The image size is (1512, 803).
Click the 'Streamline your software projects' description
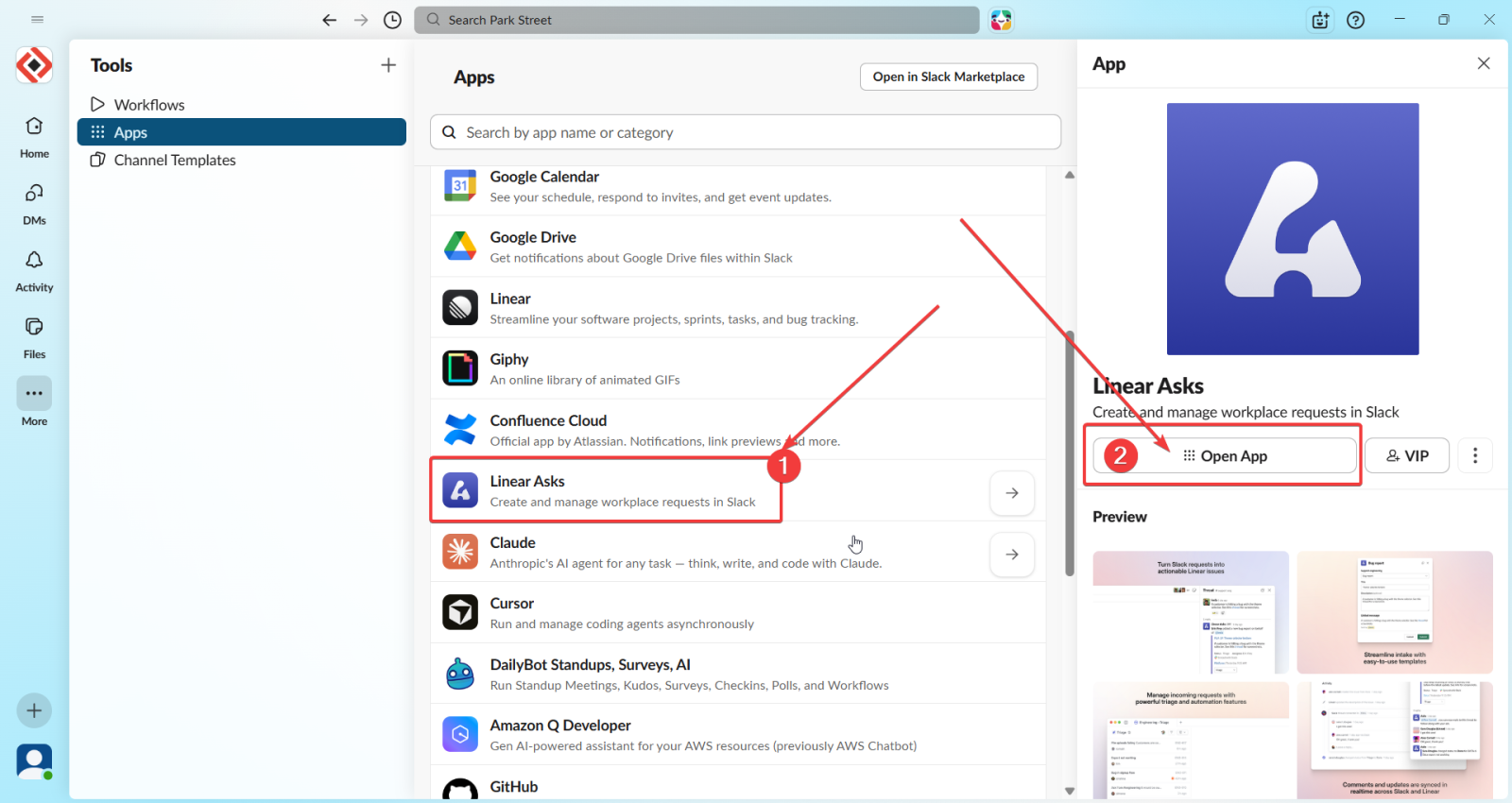[x=674, y=319]
